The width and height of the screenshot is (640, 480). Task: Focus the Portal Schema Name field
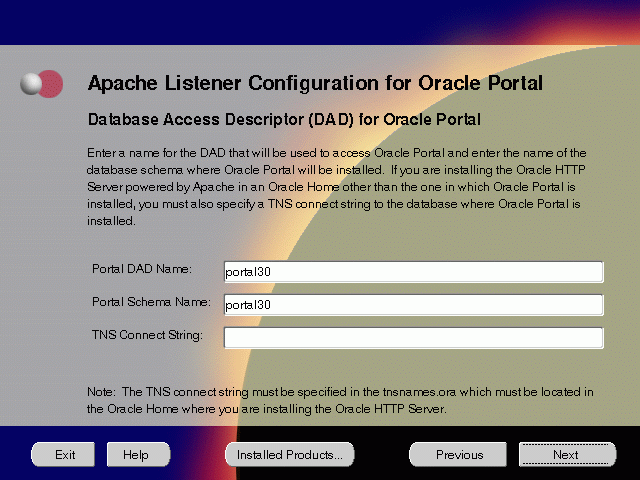(413, 305)
